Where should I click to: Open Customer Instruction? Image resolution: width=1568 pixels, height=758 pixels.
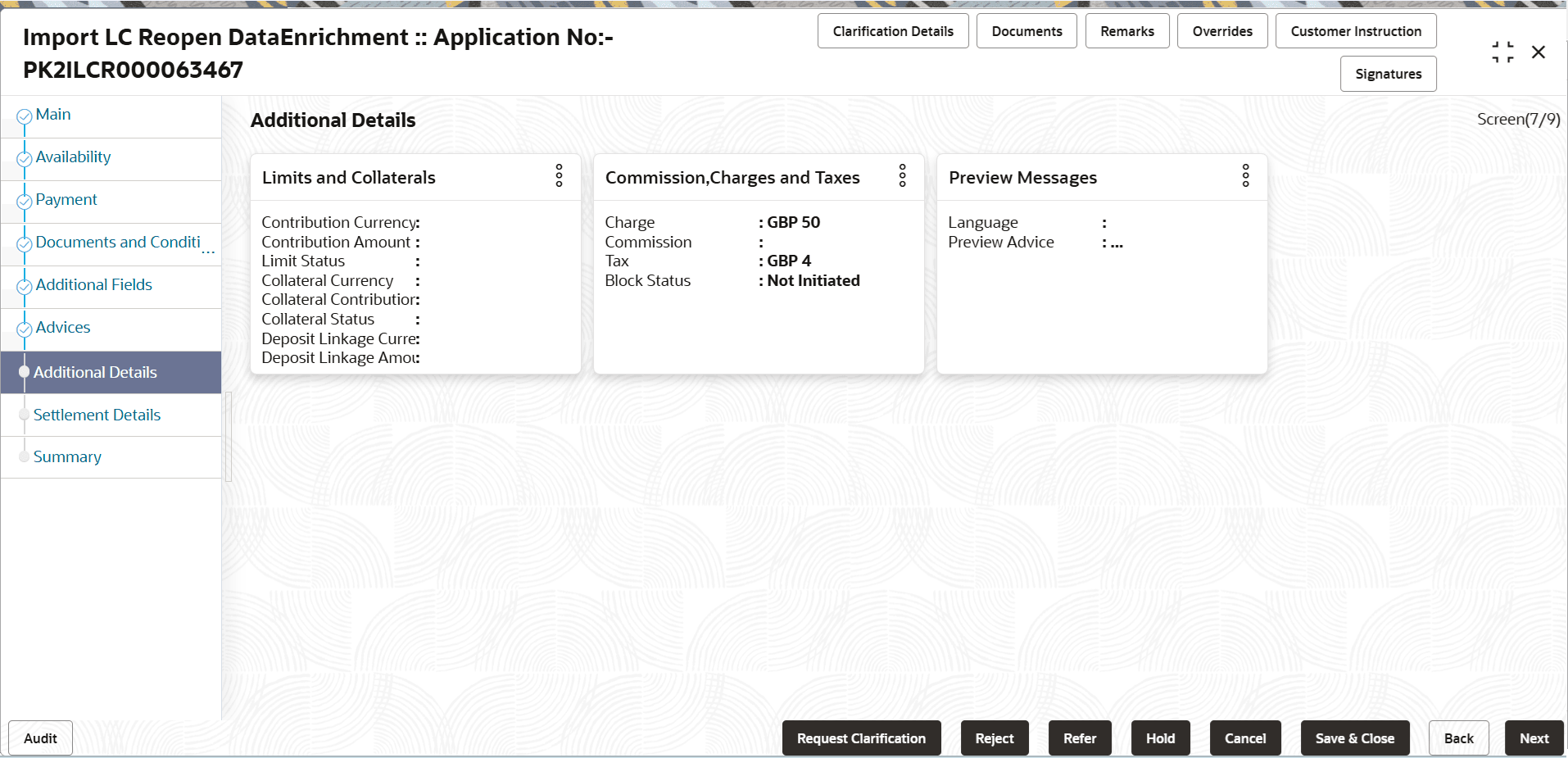(x=1356, y=31)
